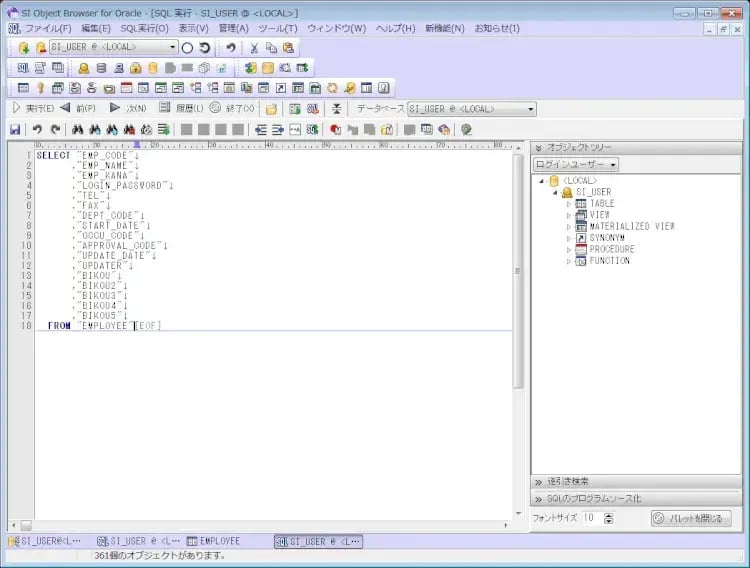The height and width of the screenshot is (568, 750).
Task: Click the save disk icon
Action: [x=14, y=129]
